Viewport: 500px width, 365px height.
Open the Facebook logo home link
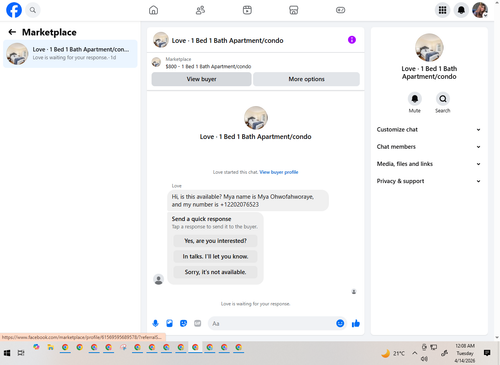click(14, 10)
